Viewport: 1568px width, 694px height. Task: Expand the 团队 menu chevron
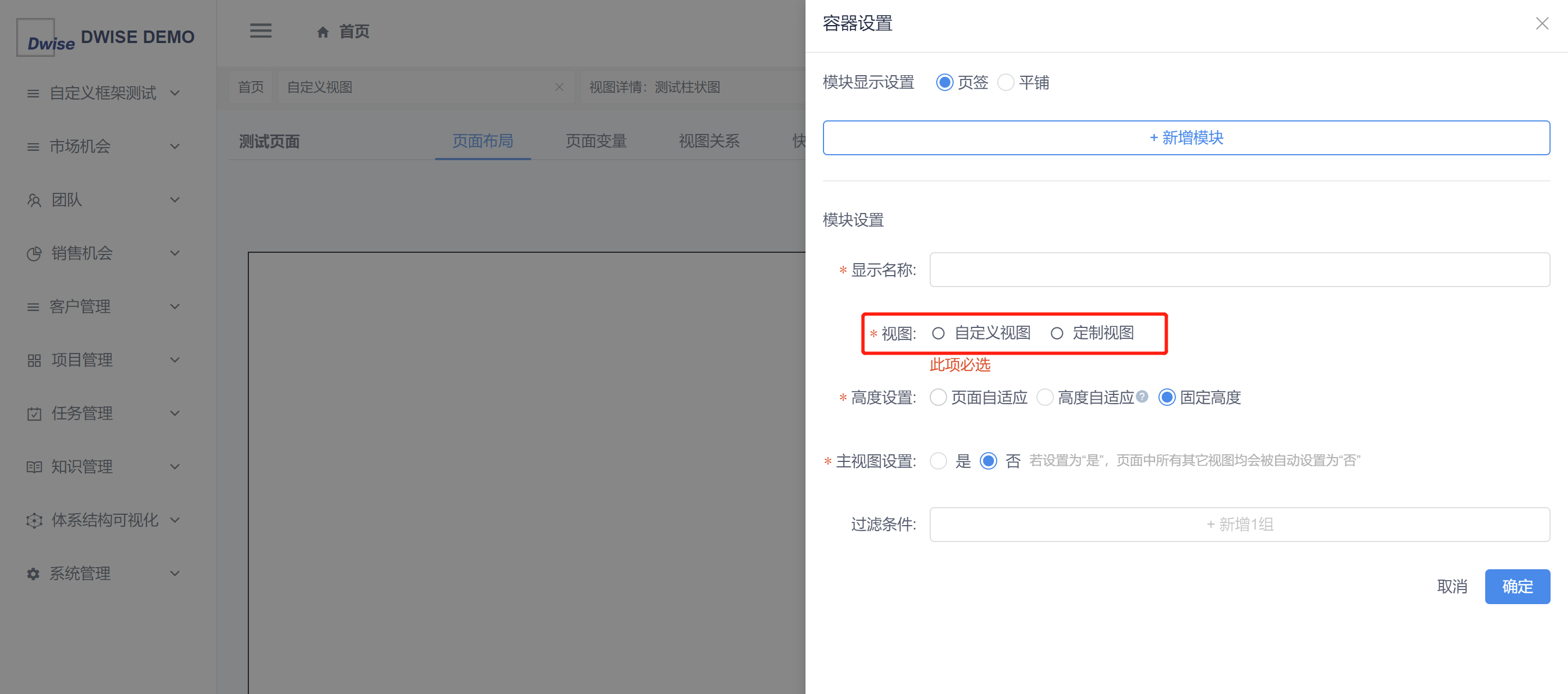point(175,200)
